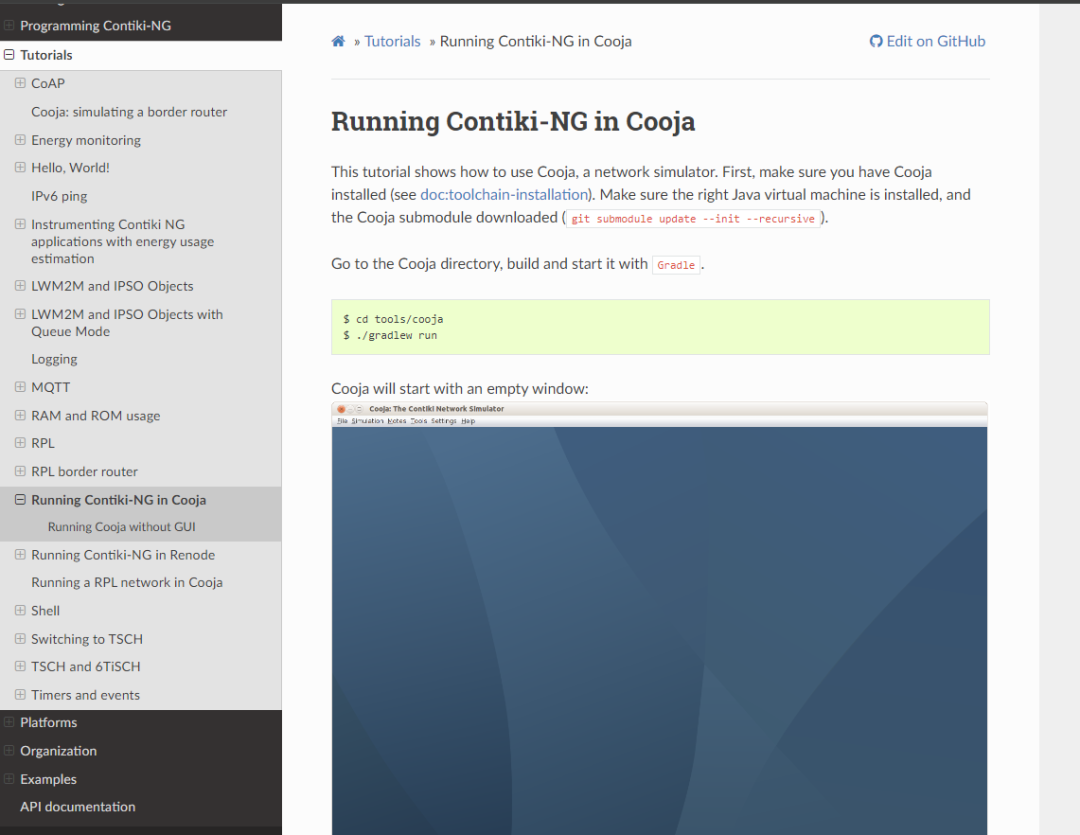Open API documentation in sidebar
The width and height of the screenshot is (1080, 835).
[78, 807]
